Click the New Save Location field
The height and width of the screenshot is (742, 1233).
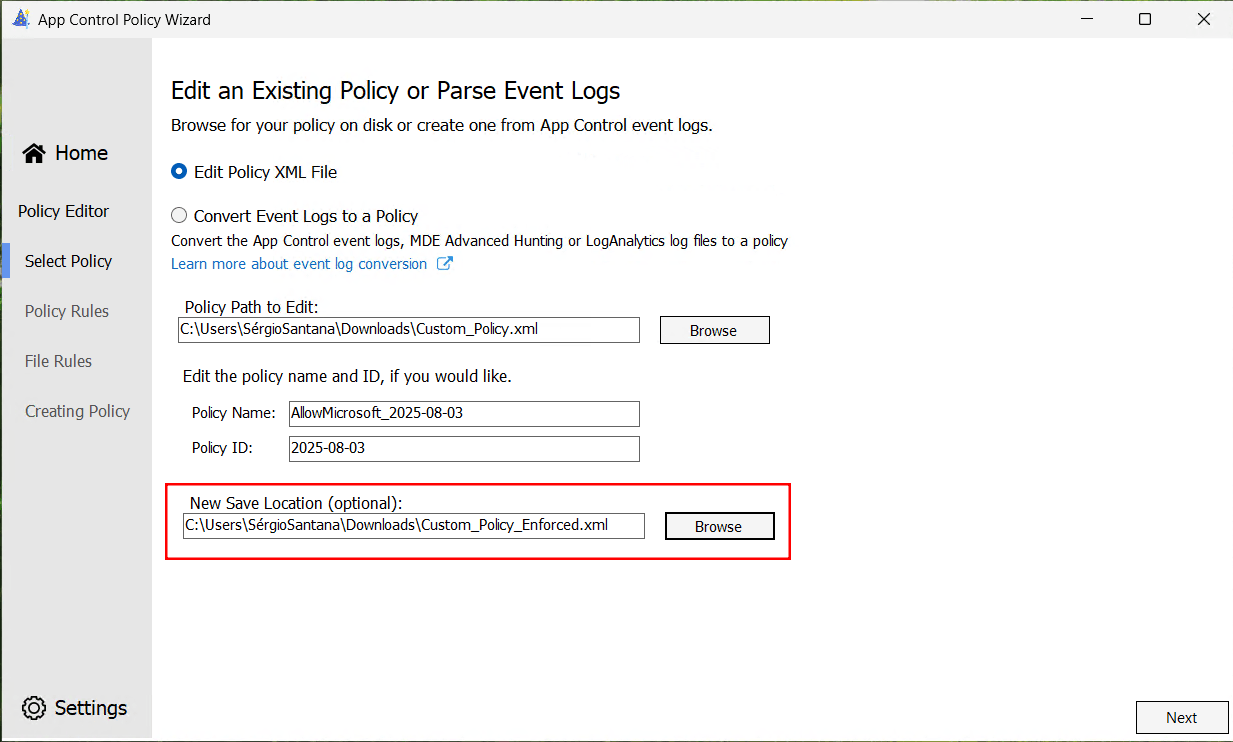coord(414,525)
